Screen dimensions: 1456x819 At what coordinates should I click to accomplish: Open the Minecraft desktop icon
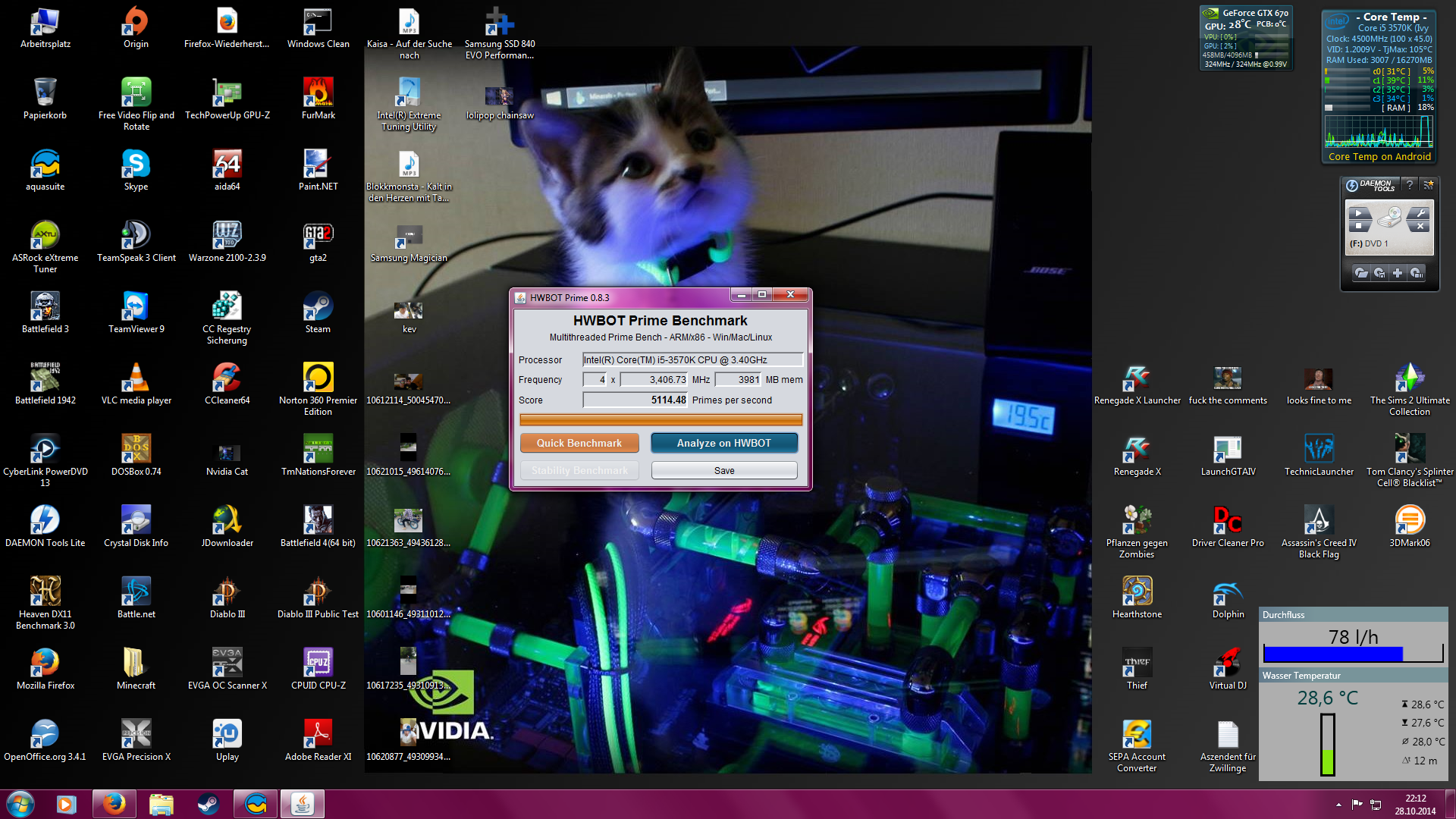pyautogui.click(x=136, y=670)
